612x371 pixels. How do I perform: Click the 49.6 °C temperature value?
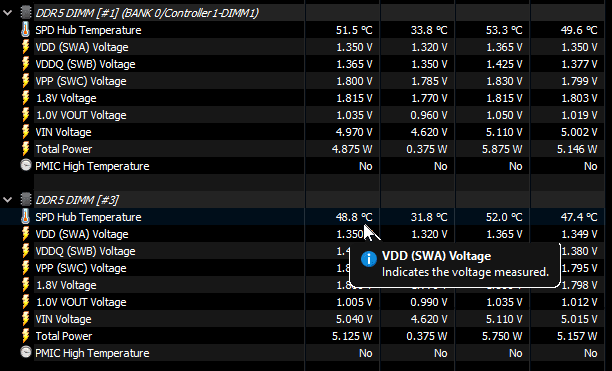click(x=579, y=30)
